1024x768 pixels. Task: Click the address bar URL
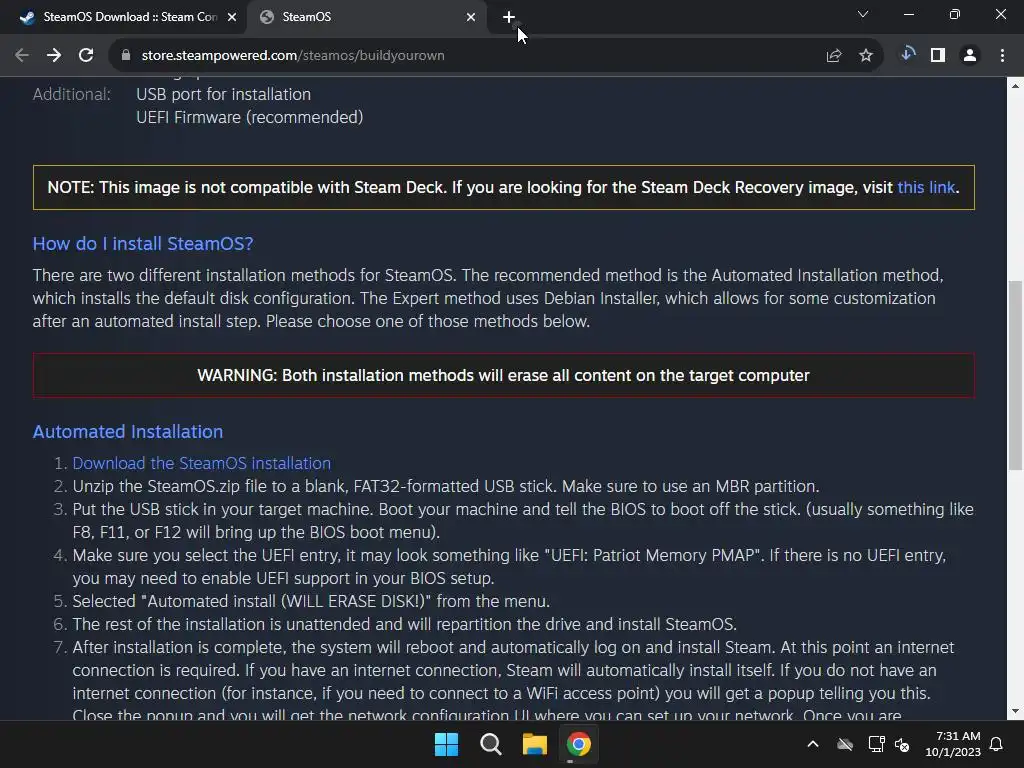point(293,56)
